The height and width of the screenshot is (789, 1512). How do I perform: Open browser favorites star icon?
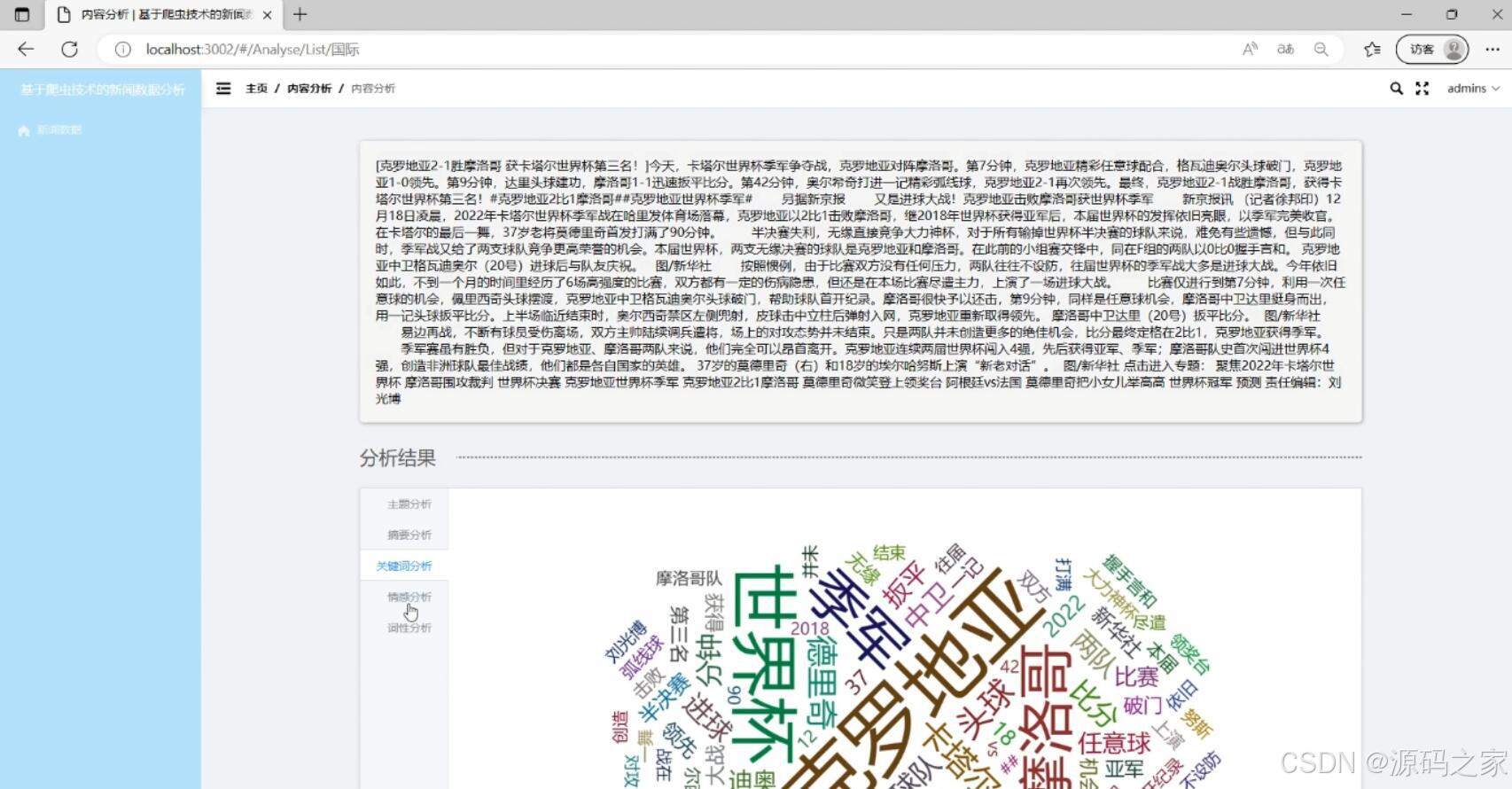tap(1372, 50)
